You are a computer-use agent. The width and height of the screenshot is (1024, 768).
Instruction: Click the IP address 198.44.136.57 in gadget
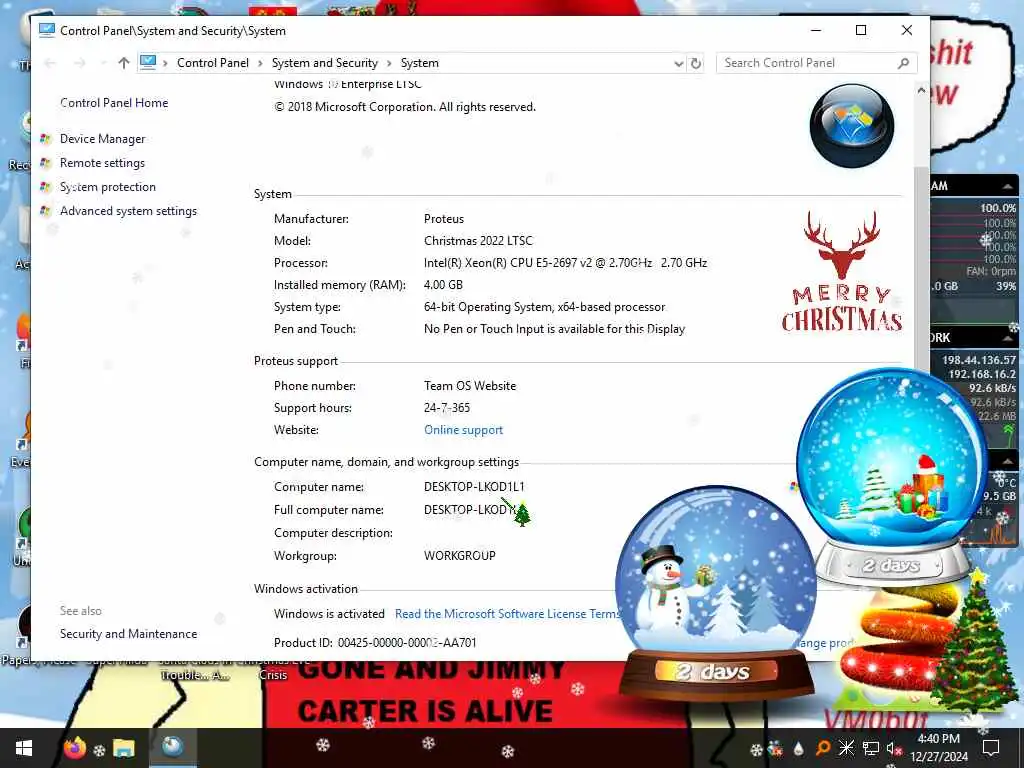click(x=978, y=360)
